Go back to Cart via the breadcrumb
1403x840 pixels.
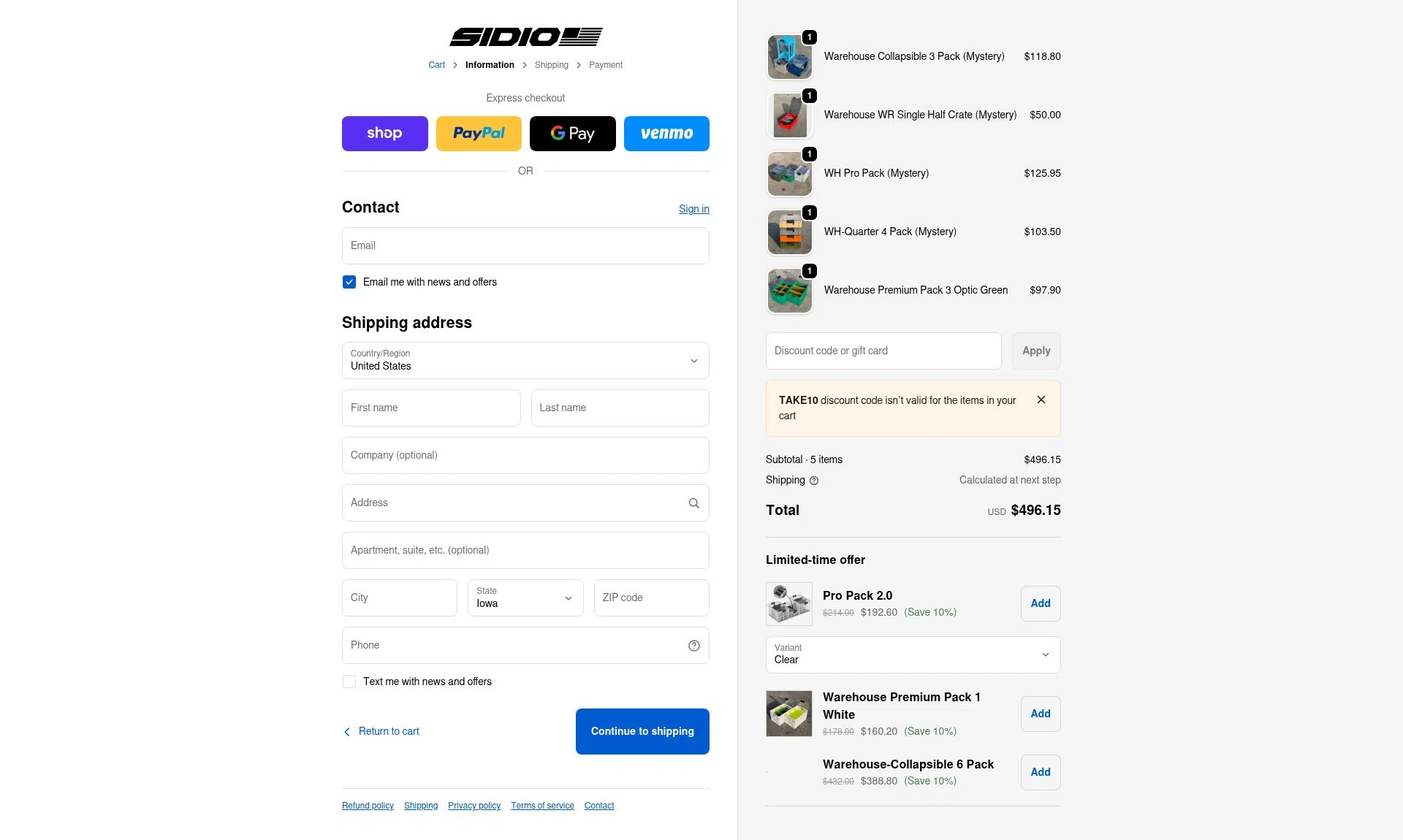[436, 64]
